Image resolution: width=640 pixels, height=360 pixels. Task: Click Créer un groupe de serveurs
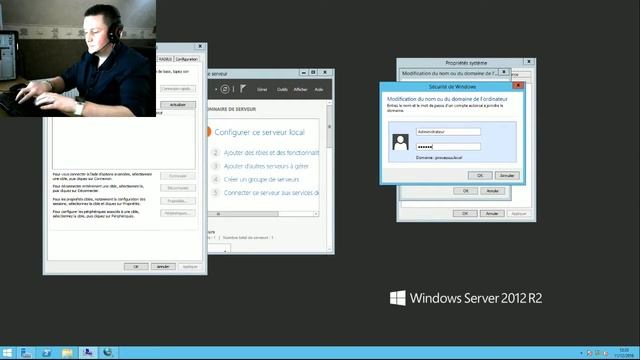tap(261, 180)
